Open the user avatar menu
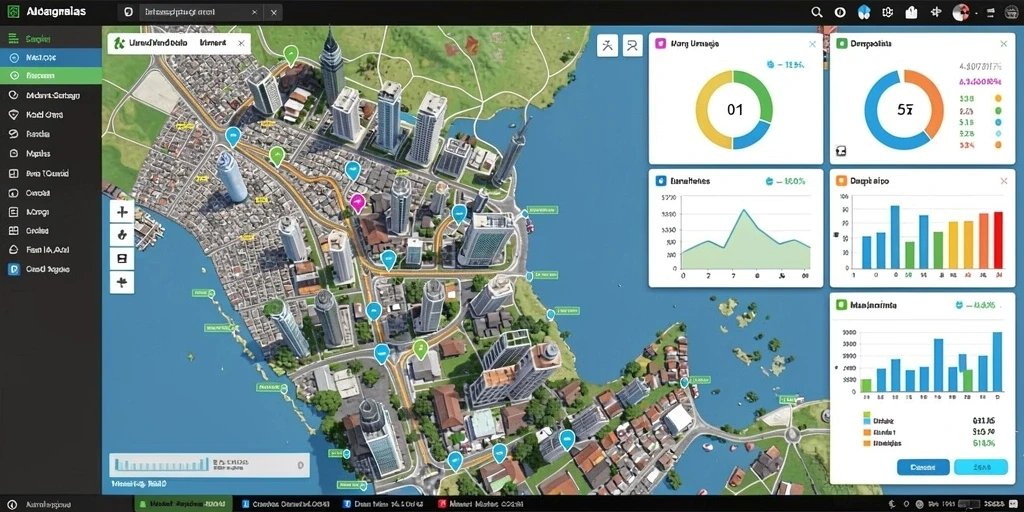 click(960, 12)
